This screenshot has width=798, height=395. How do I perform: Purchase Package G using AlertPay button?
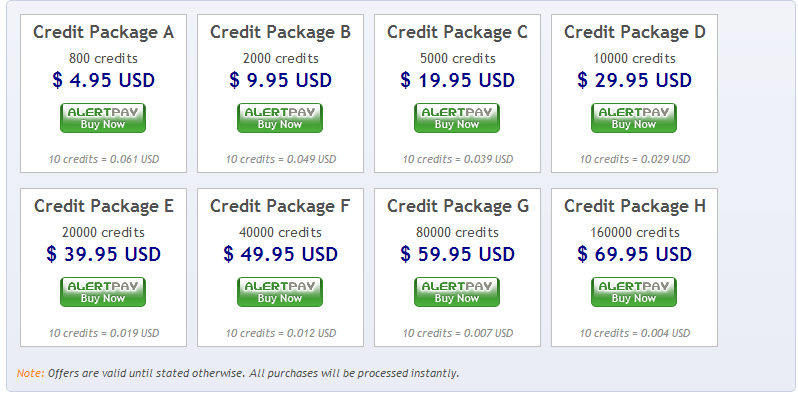457,292
